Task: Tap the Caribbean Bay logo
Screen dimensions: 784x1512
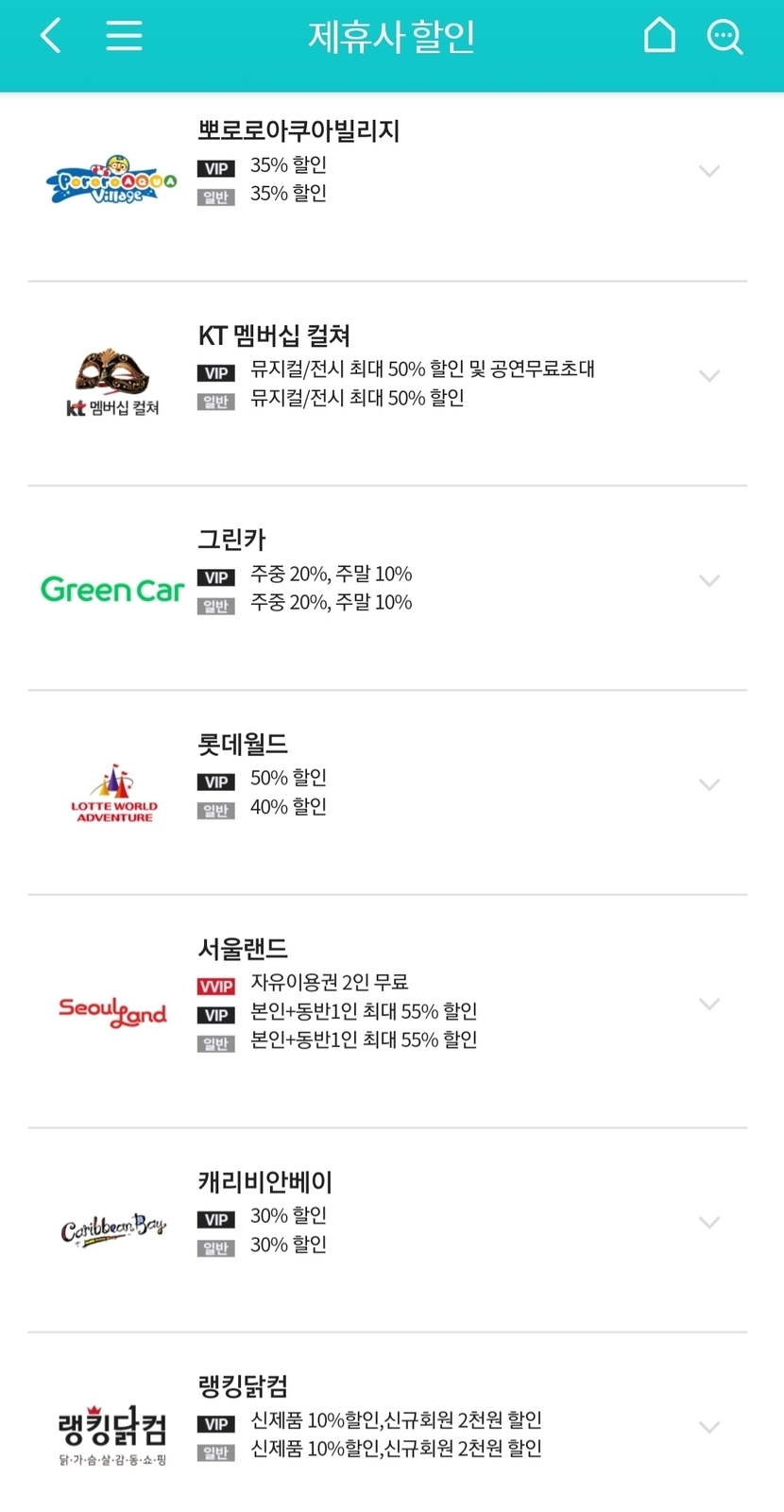Action: coord(112,1229)
